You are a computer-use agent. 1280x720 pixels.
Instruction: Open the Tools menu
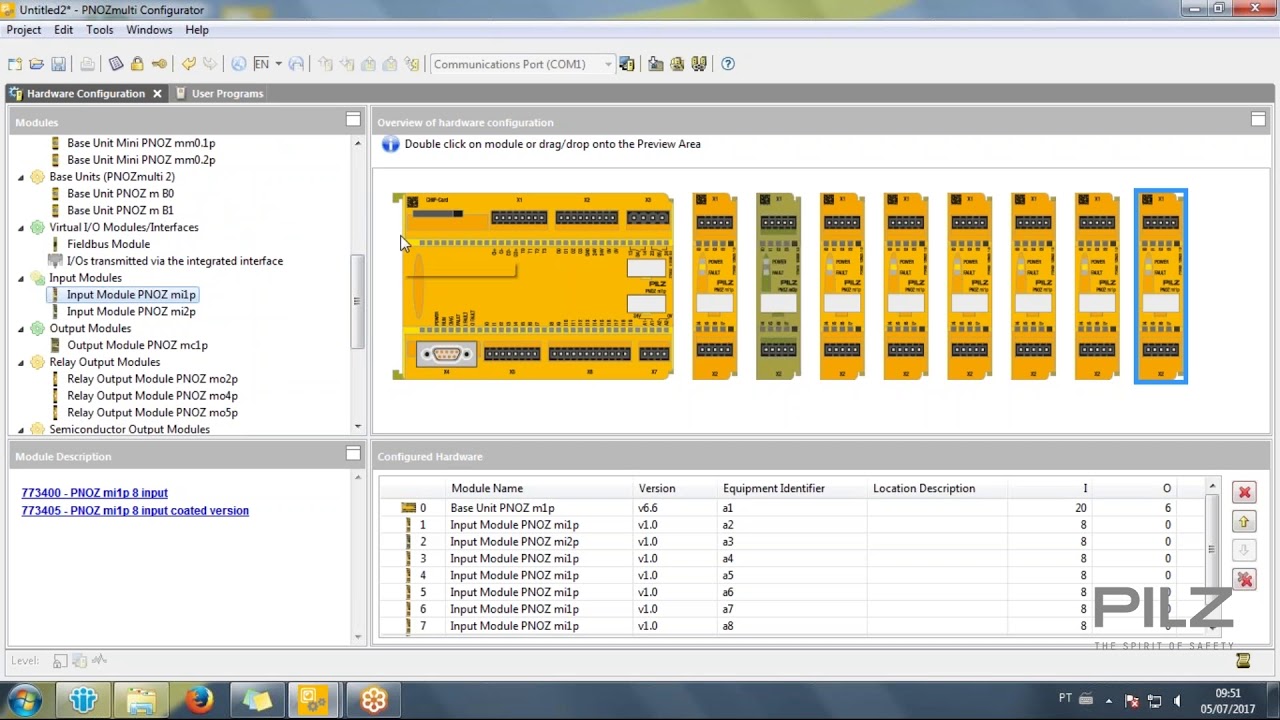(x=100, y=30)
